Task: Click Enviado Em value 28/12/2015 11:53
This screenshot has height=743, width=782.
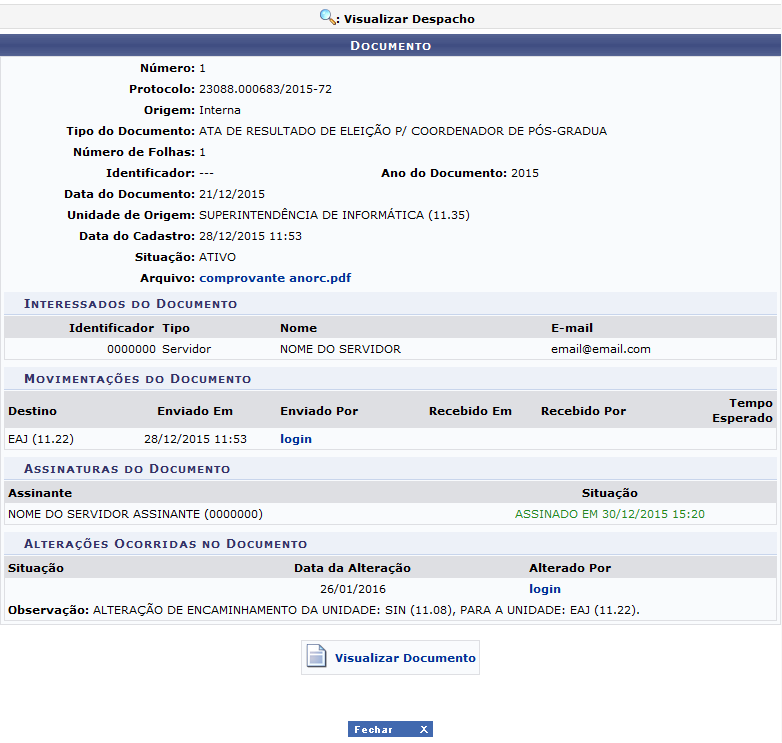Action: tap(196, 439)
